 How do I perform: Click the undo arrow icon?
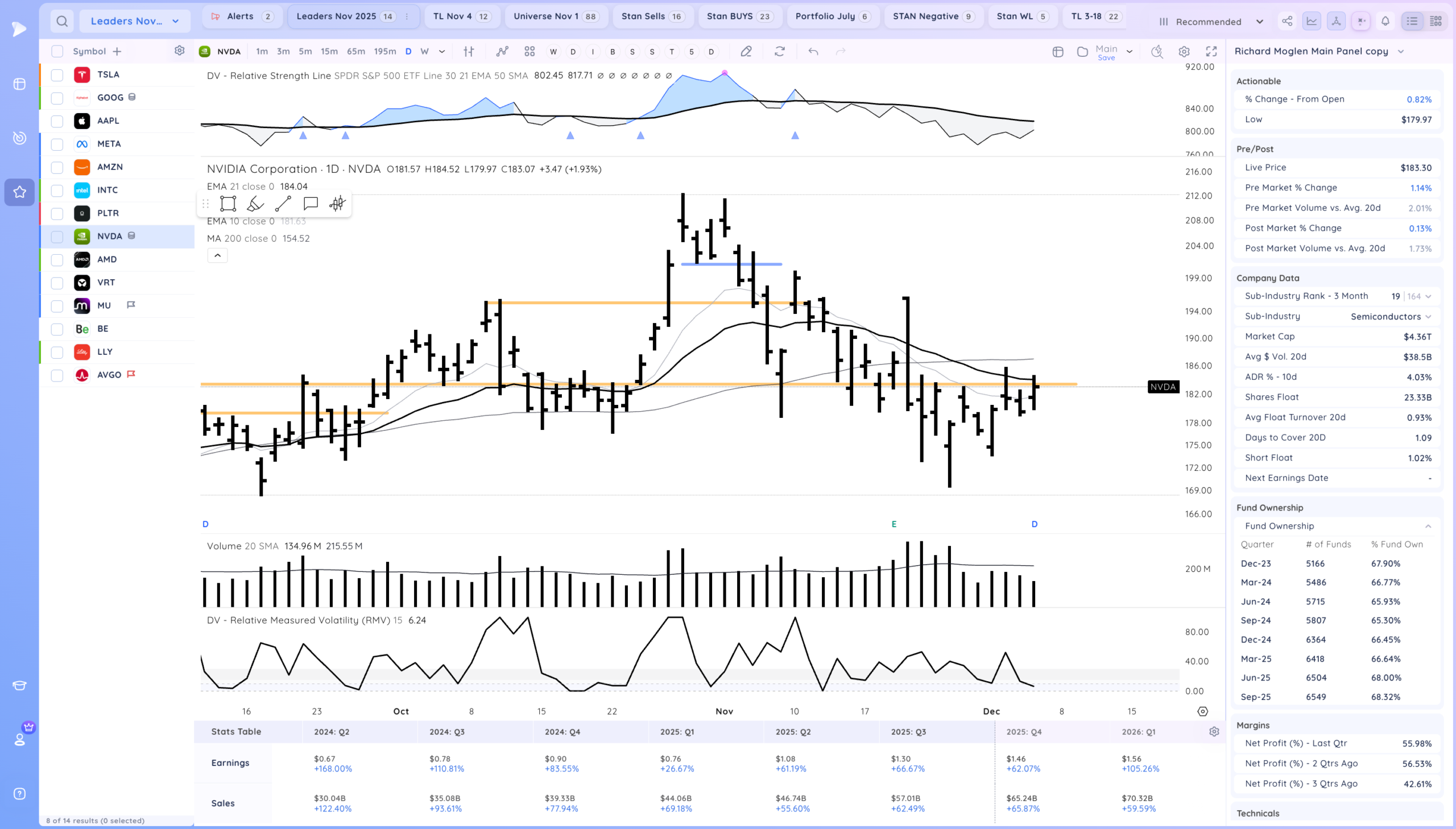[813, 52]
